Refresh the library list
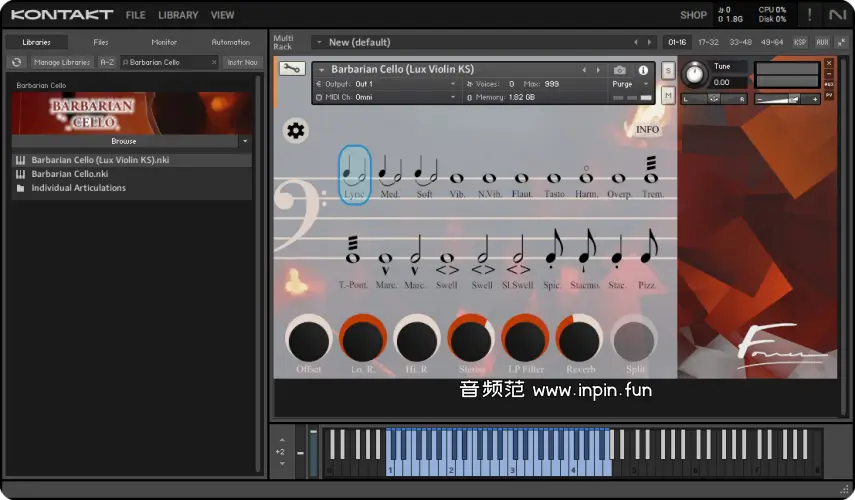The image size is (855, 500). [x=16, y=62]
